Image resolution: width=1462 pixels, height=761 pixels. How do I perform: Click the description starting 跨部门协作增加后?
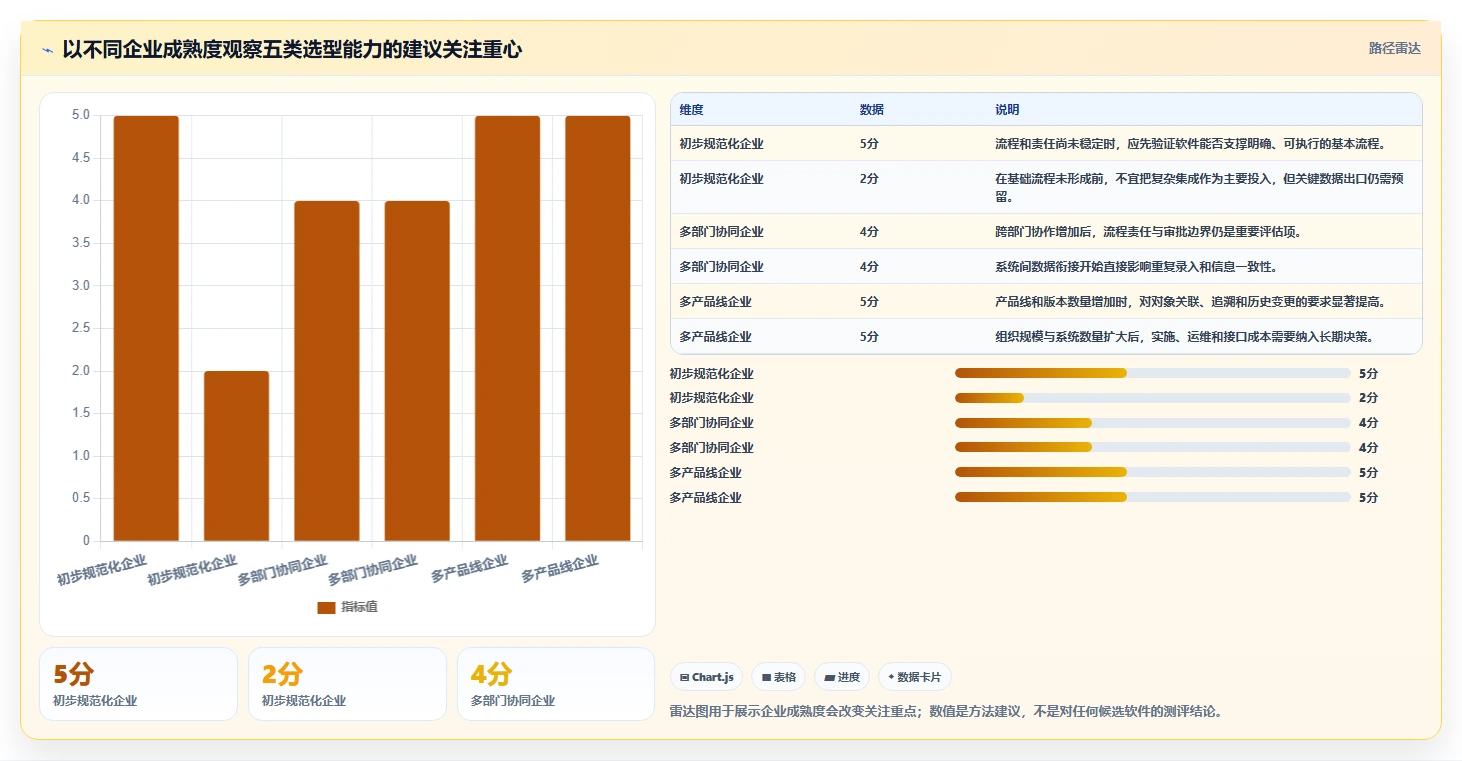[x=1148, y=232]
